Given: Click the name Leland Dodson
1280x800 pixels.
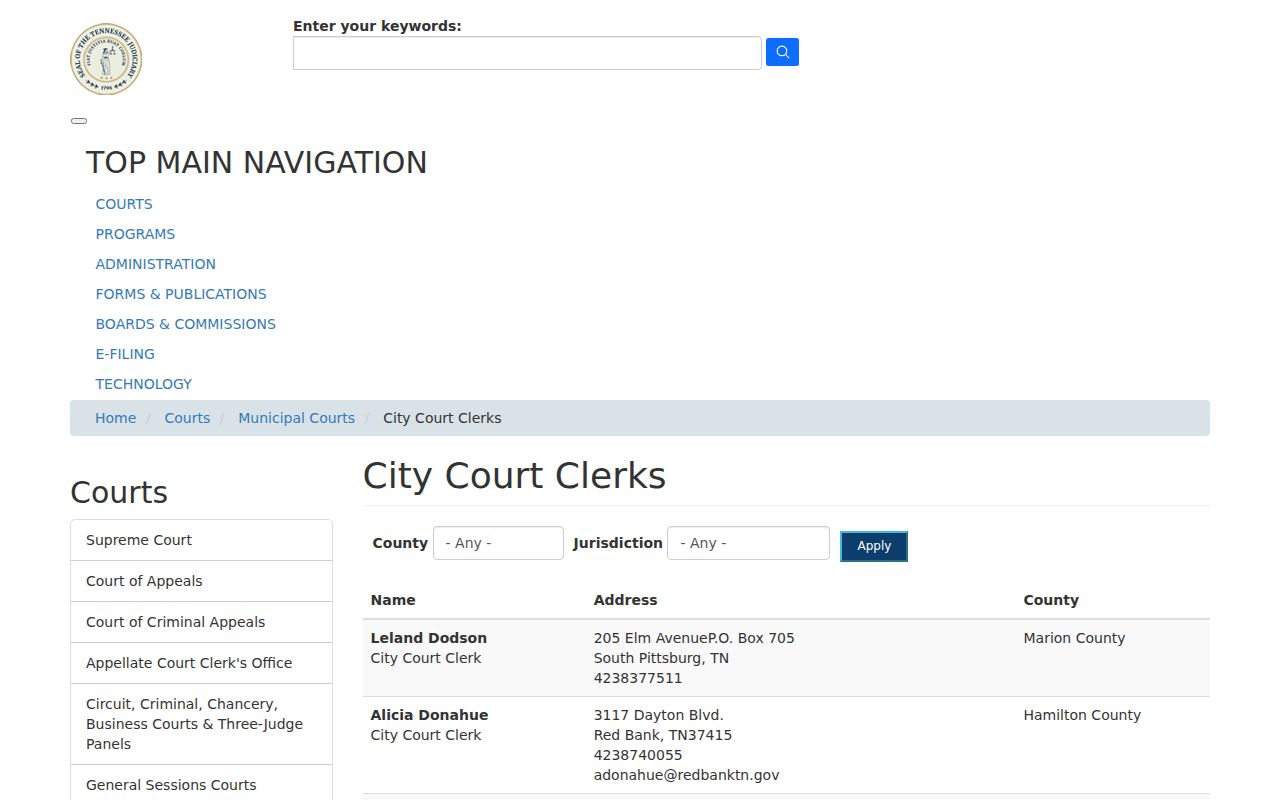Looking at the screenshot, I should click(x=429, y=638).
